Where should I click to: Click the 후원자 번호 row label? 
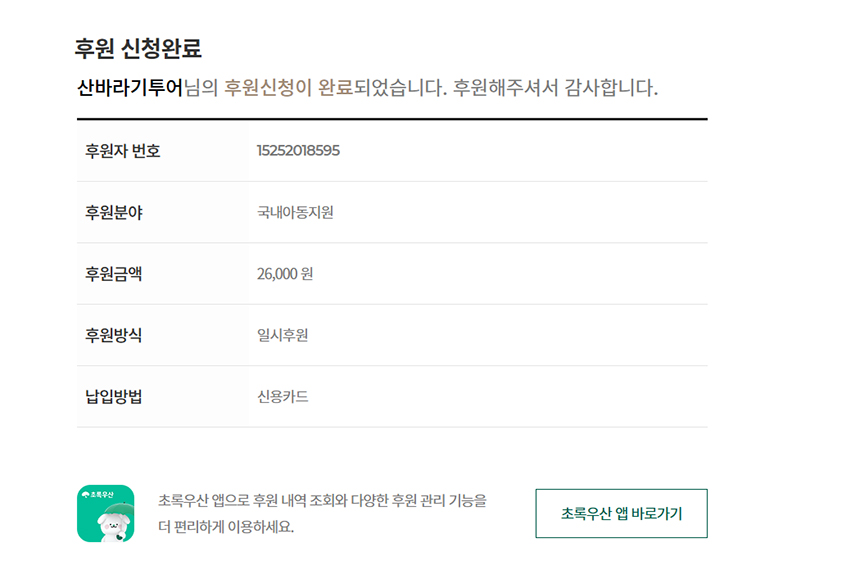123,151
